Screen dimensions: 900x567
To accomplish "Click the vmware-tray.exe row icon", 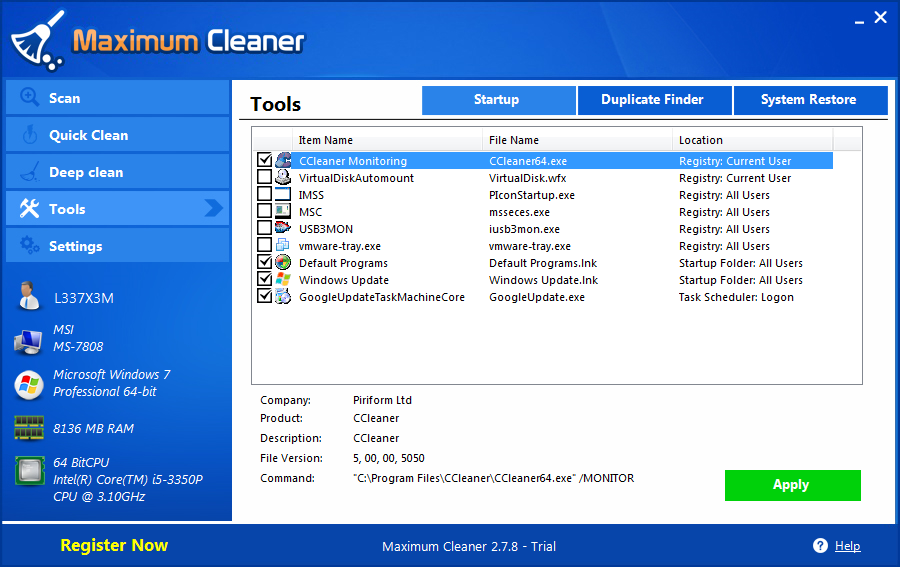I will 283,244.
